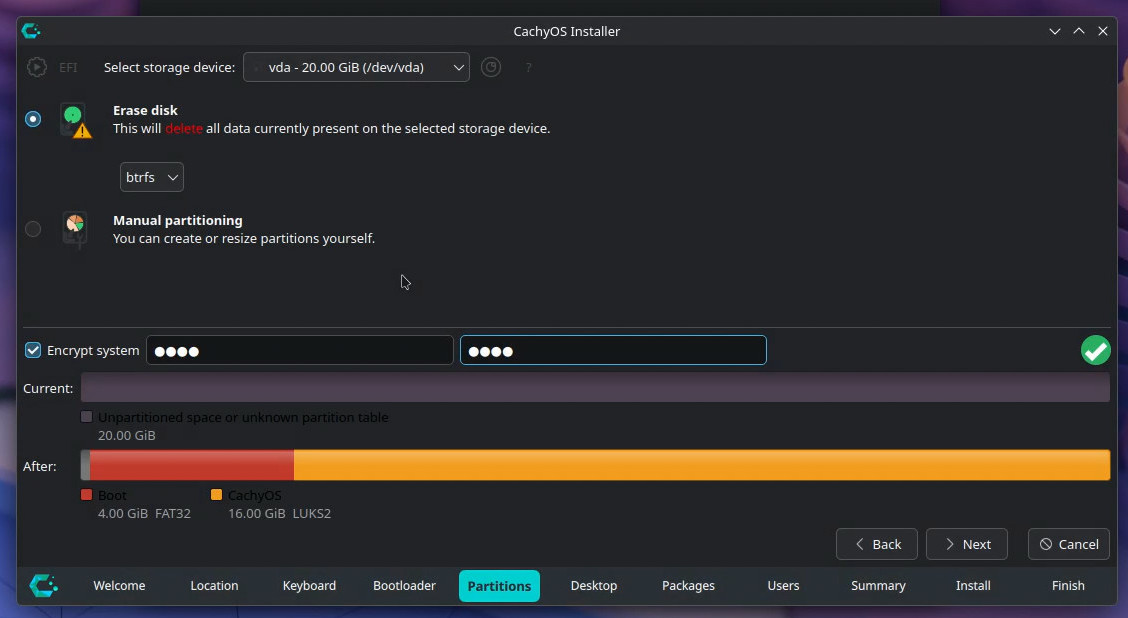Go to the Packages step
1128x618 pixels.
pos(688,586)
